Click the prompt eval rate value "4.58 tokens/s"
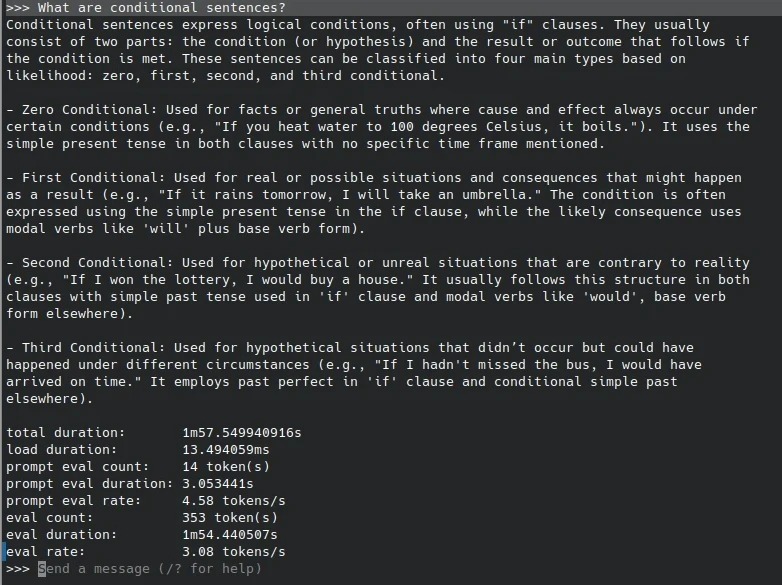The image size is (782, 585). 233,501
